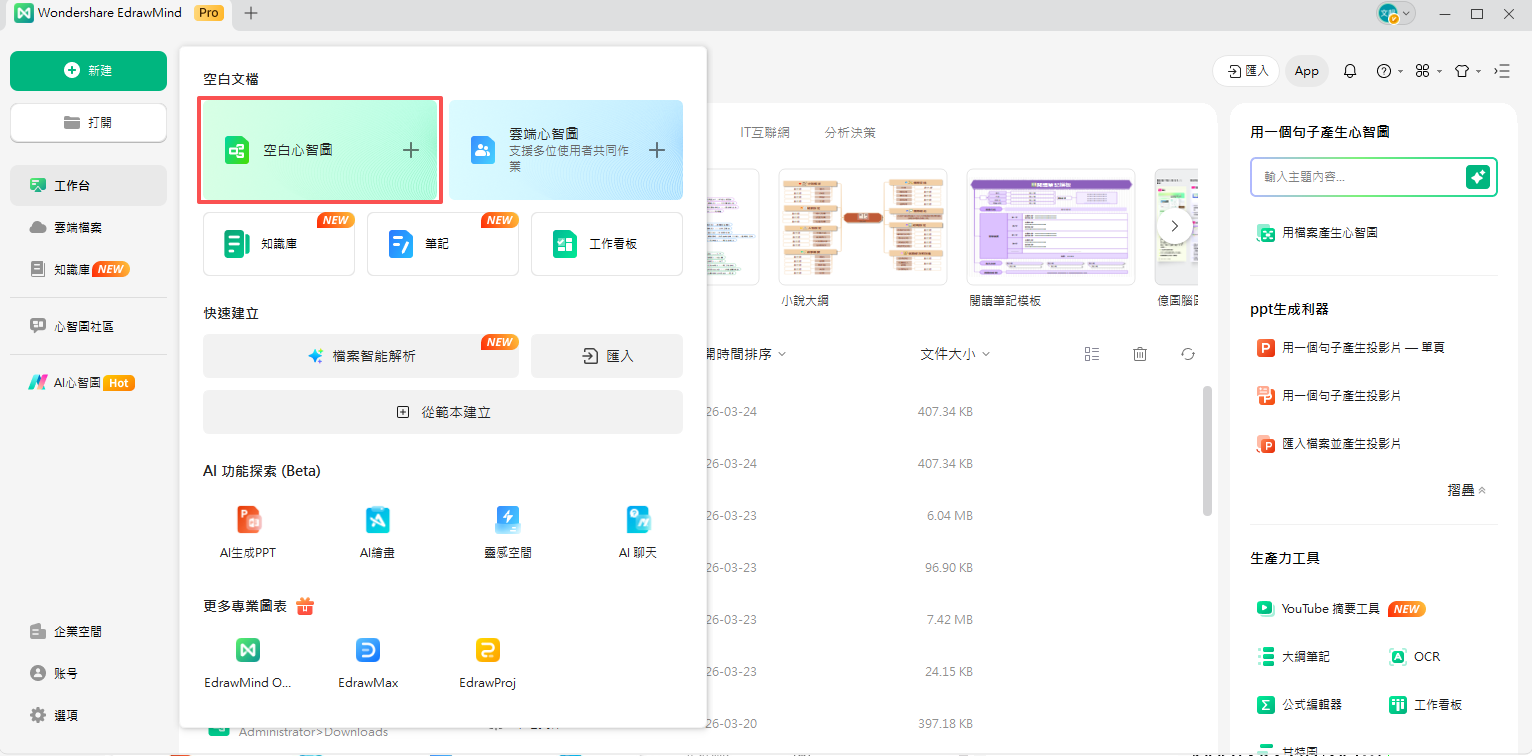
Task: Click the trash delete icon above the file list
Action: 1139,353
